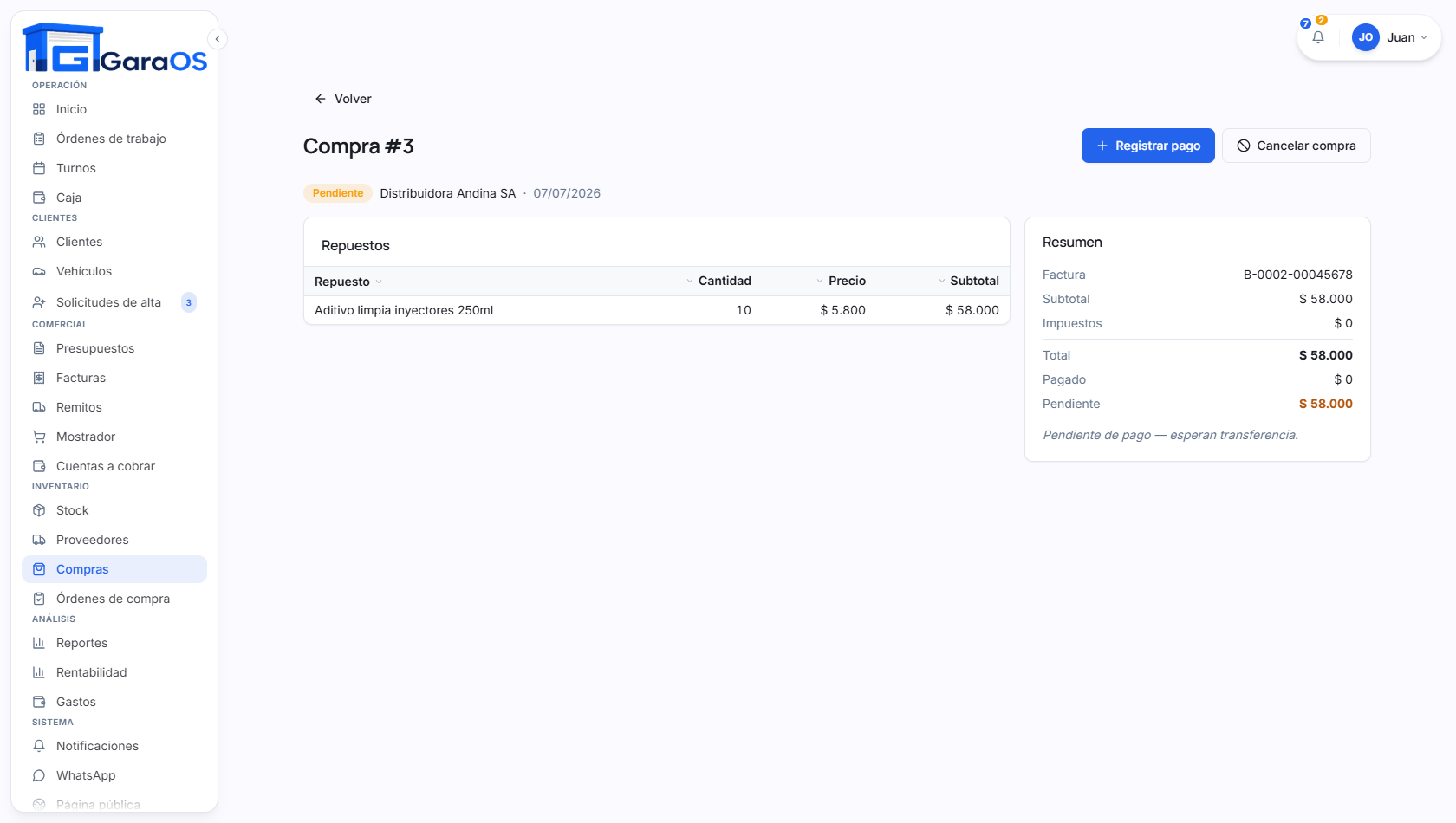Viewport: 1456px width, 823px height.
Task: Click the Mostrador shopping cart icon
Action: tap(39, 437)
